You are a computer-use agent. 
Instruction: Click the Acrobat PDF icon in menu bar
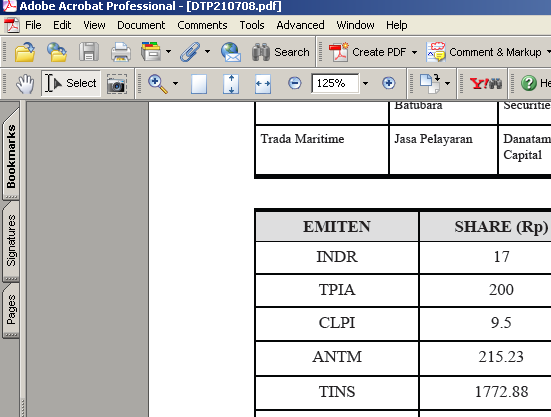(x=12, y=25)
